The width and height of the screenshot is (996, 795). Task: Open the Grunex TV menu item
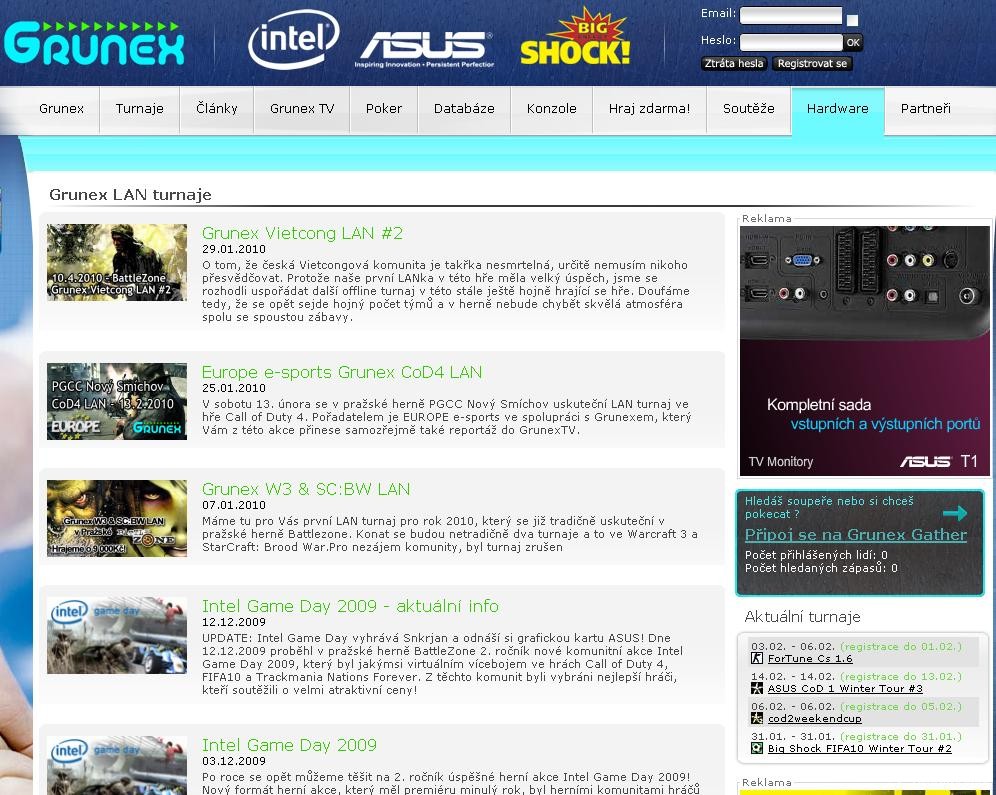click(302, 109)
